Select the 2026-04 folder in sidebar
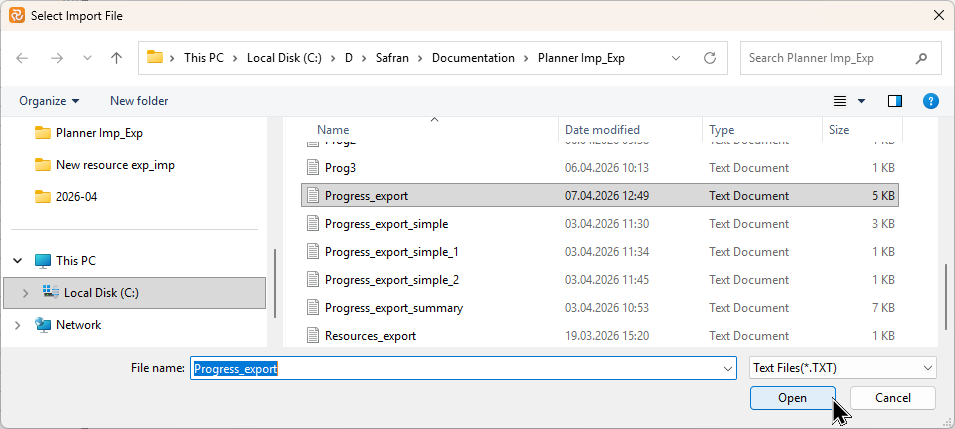 coord(76,197)
